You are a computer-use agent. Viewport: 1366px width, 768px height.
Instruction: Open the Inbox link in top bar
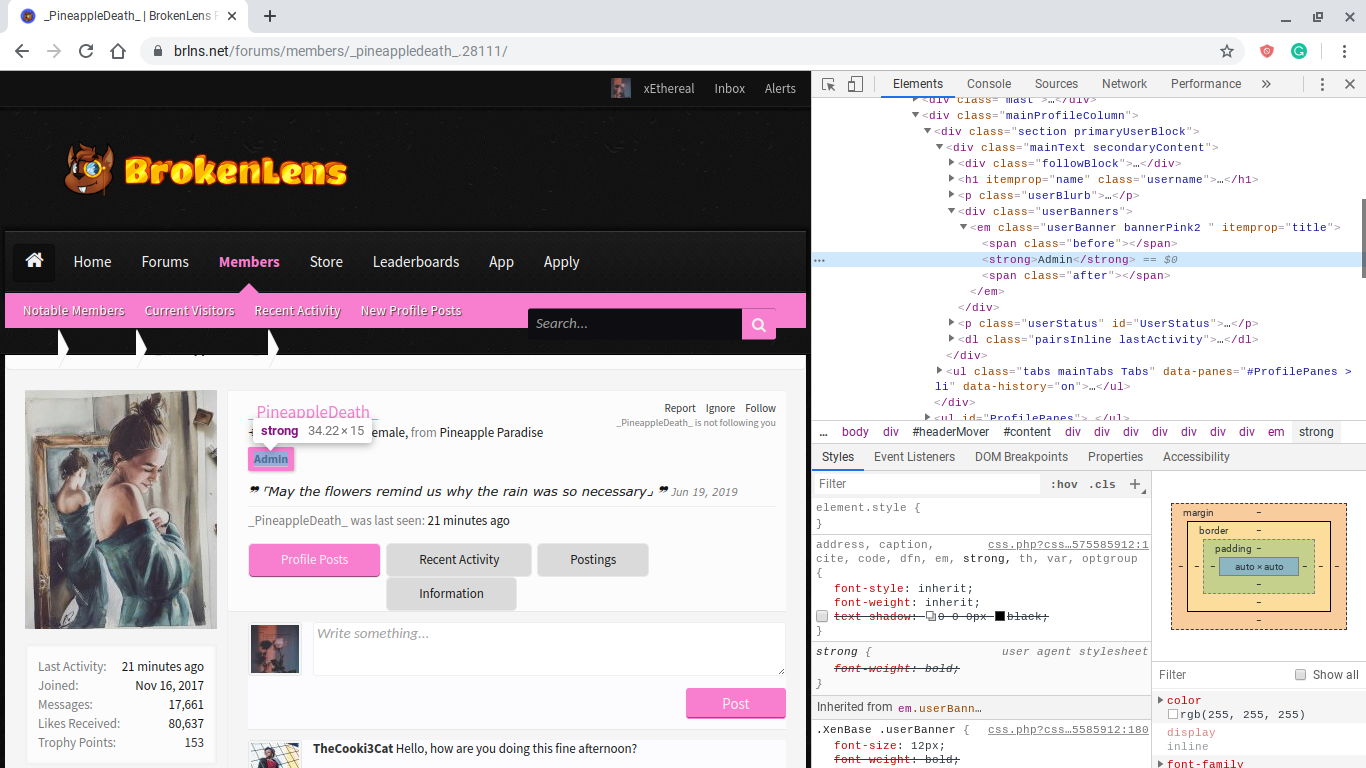730,89
